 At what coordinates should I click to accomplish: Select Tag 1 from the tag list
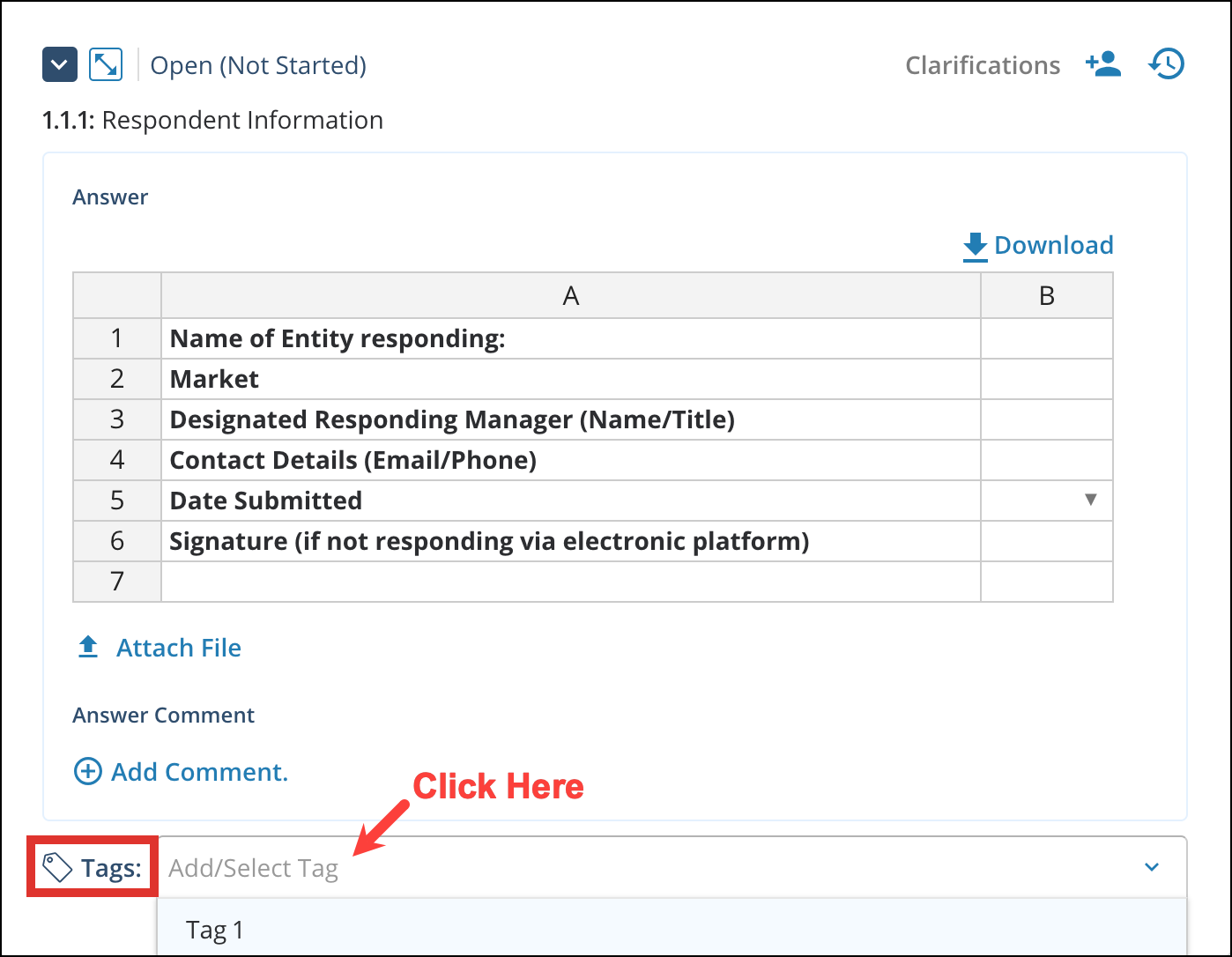(x=214, y=929)
